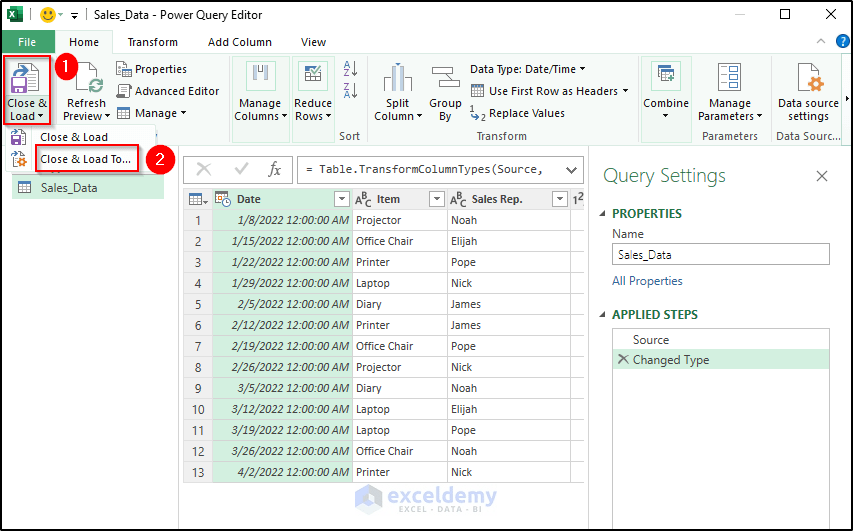Switch to the View tab
This screenshot has height=531, width=853.
(313, 42)
